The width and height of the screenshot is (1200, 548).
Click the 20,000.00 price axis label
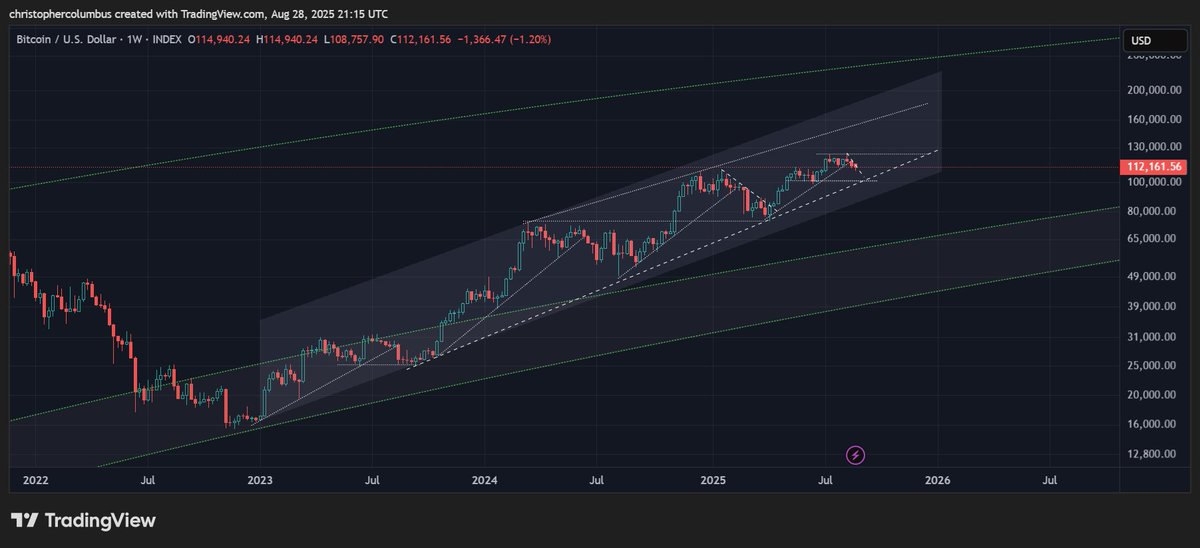(x=1153, y=395)
